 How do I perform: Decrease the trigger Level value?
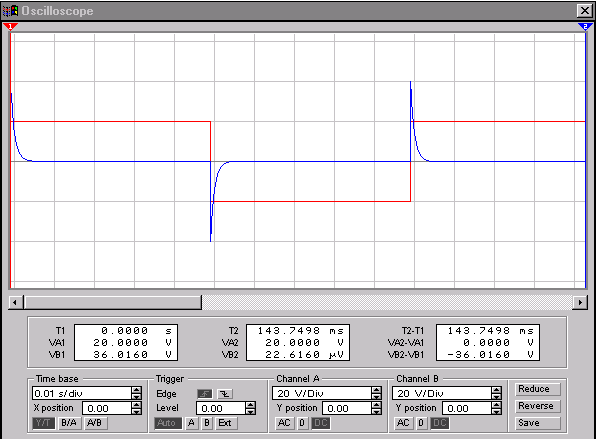(x=250, y=411)
